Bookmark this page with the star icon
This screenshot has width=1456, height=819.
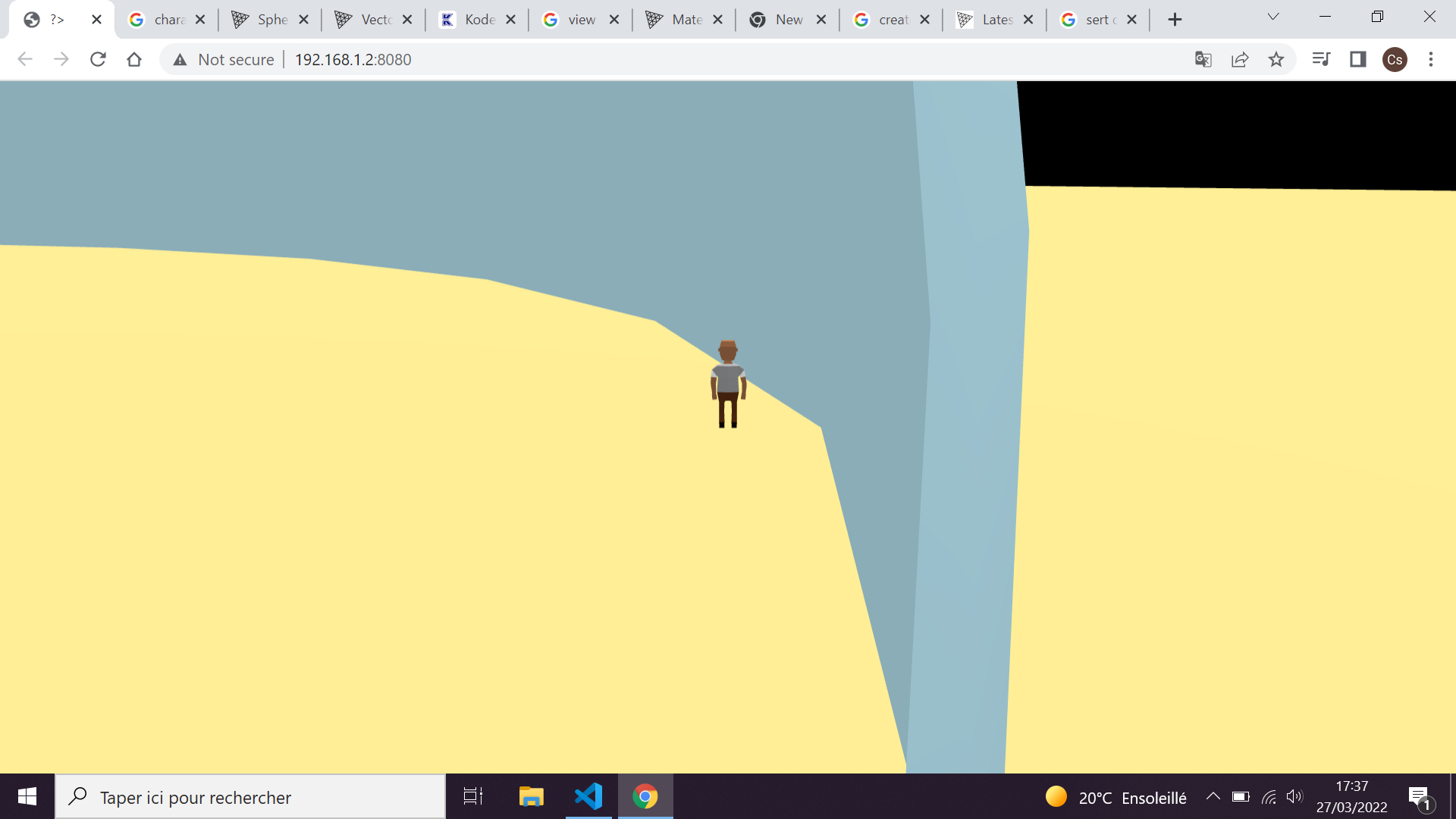[x=1277, y=59]
